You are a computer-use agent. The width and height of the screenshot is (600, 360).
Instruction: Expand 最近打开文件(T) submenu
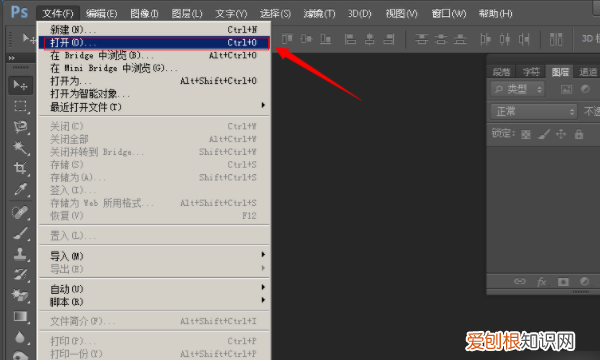pyautogui.click(x=154, y=107)
